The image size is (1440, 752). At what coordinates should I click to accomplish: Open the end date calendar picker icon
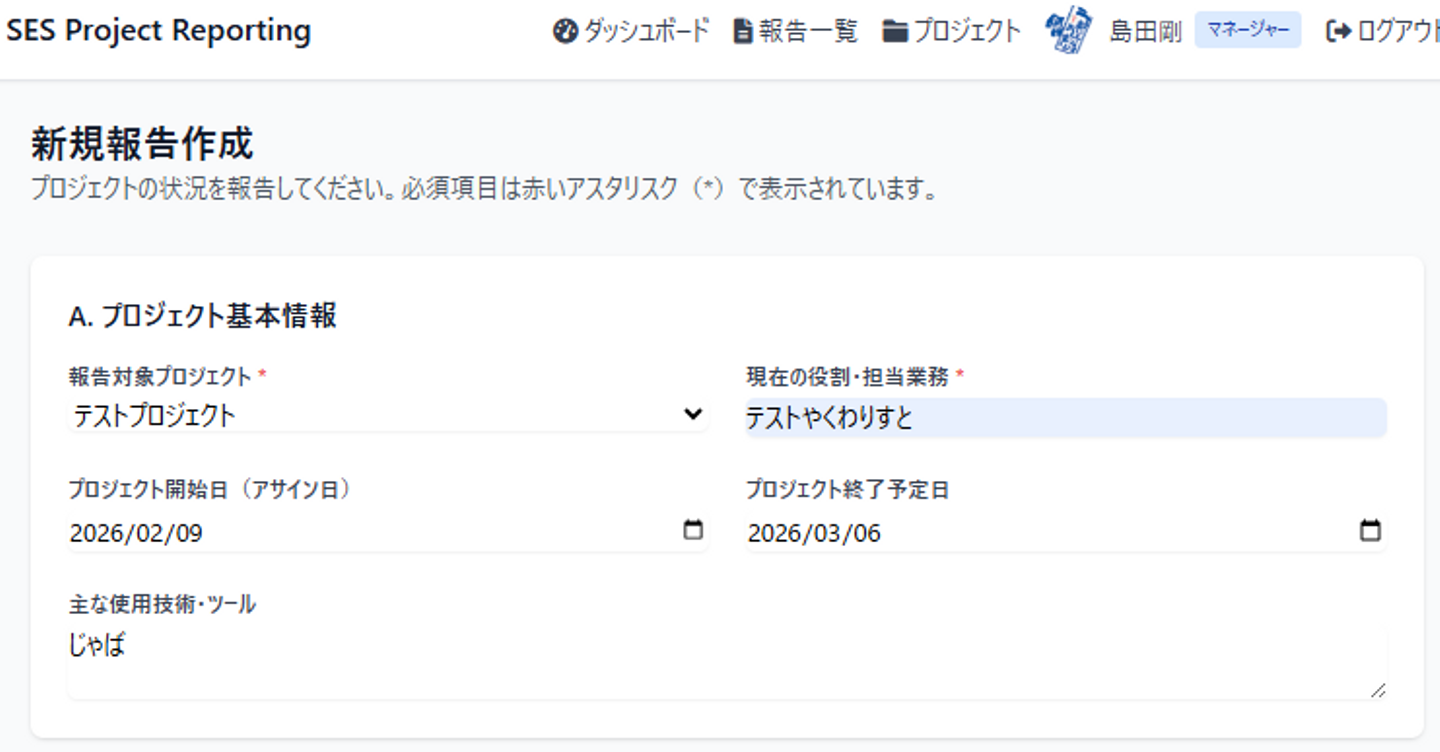coord(1371,530)
